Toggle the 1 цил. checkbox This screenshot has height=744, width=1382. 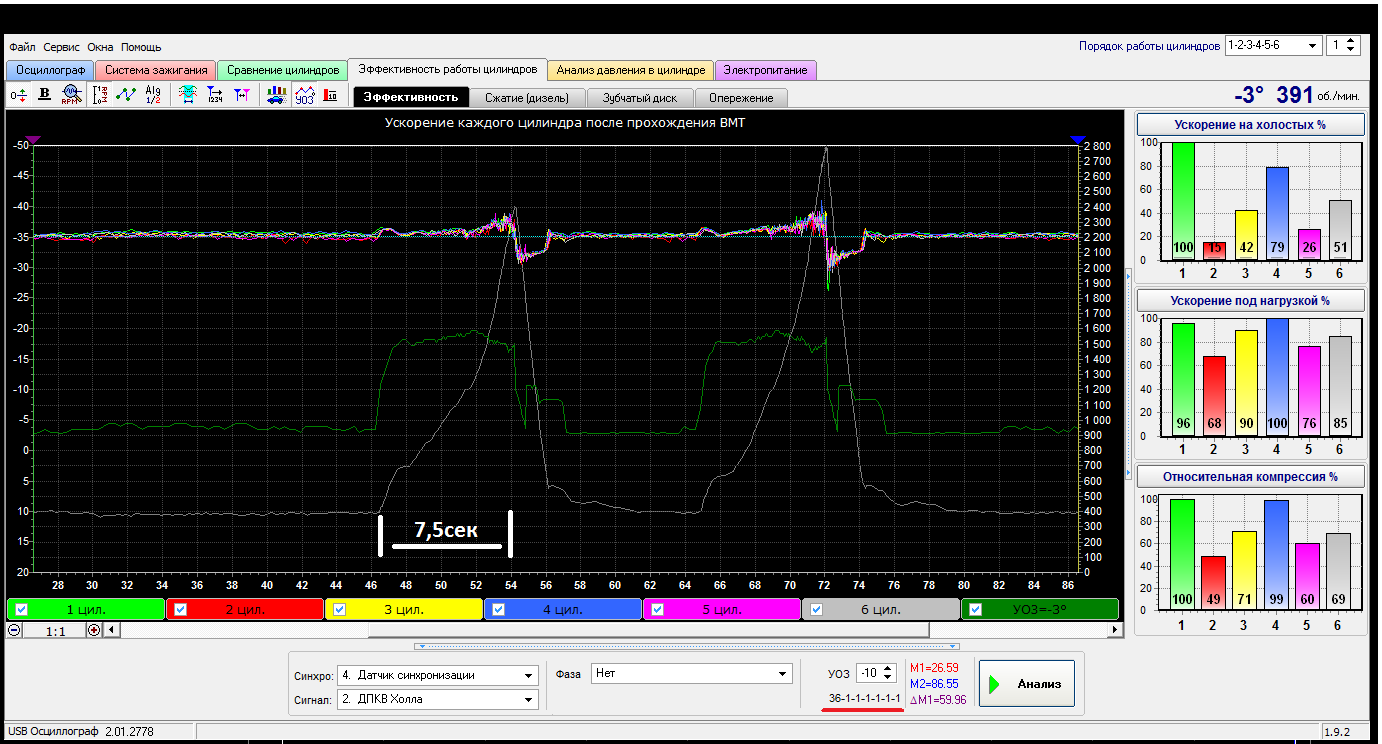(x=21, y=609)
